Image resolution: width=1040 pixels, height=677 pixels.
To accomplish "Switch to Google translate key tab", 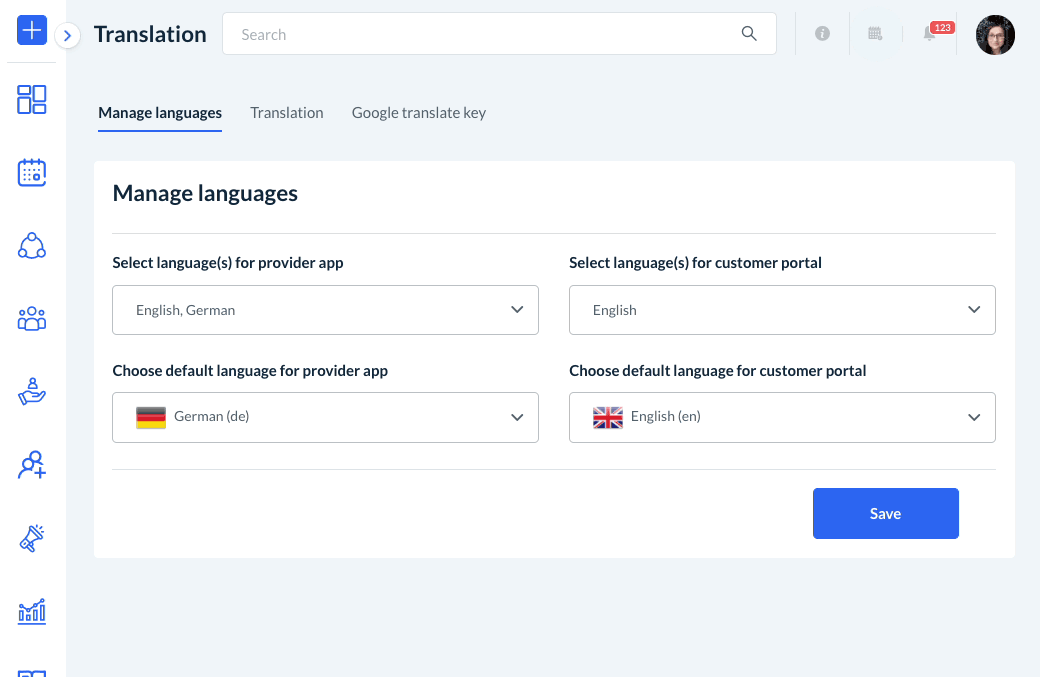I will click(x=419, y=113).
